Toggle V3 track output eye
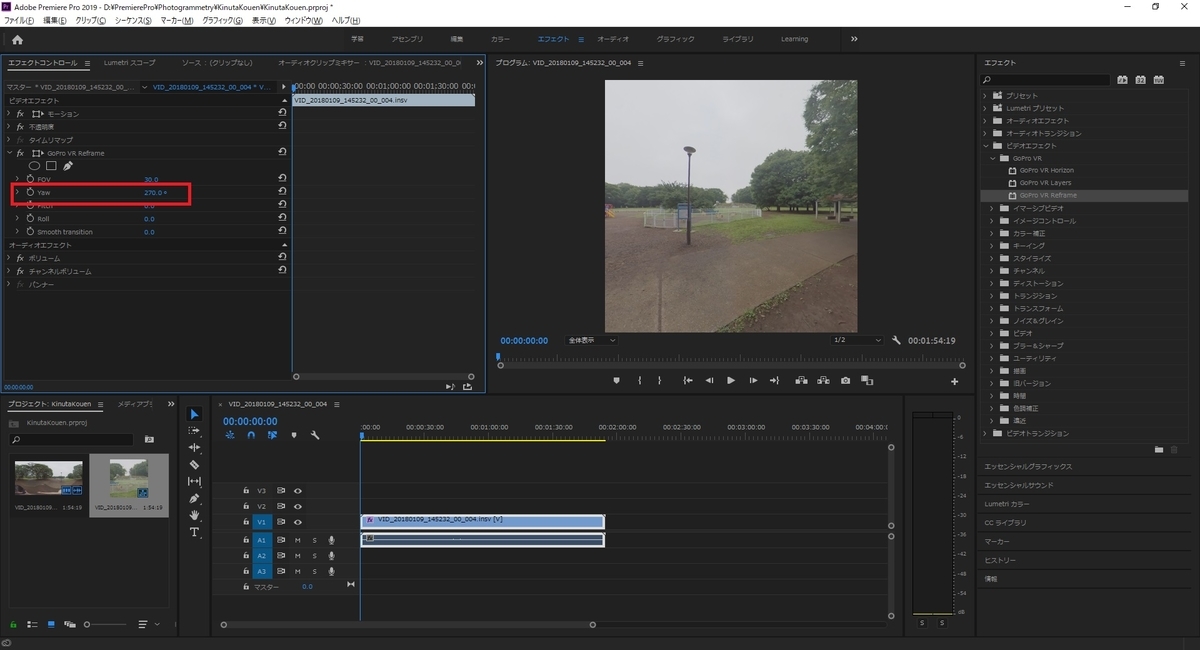This screenshot has height=650, width=1200. pos(297,491)
